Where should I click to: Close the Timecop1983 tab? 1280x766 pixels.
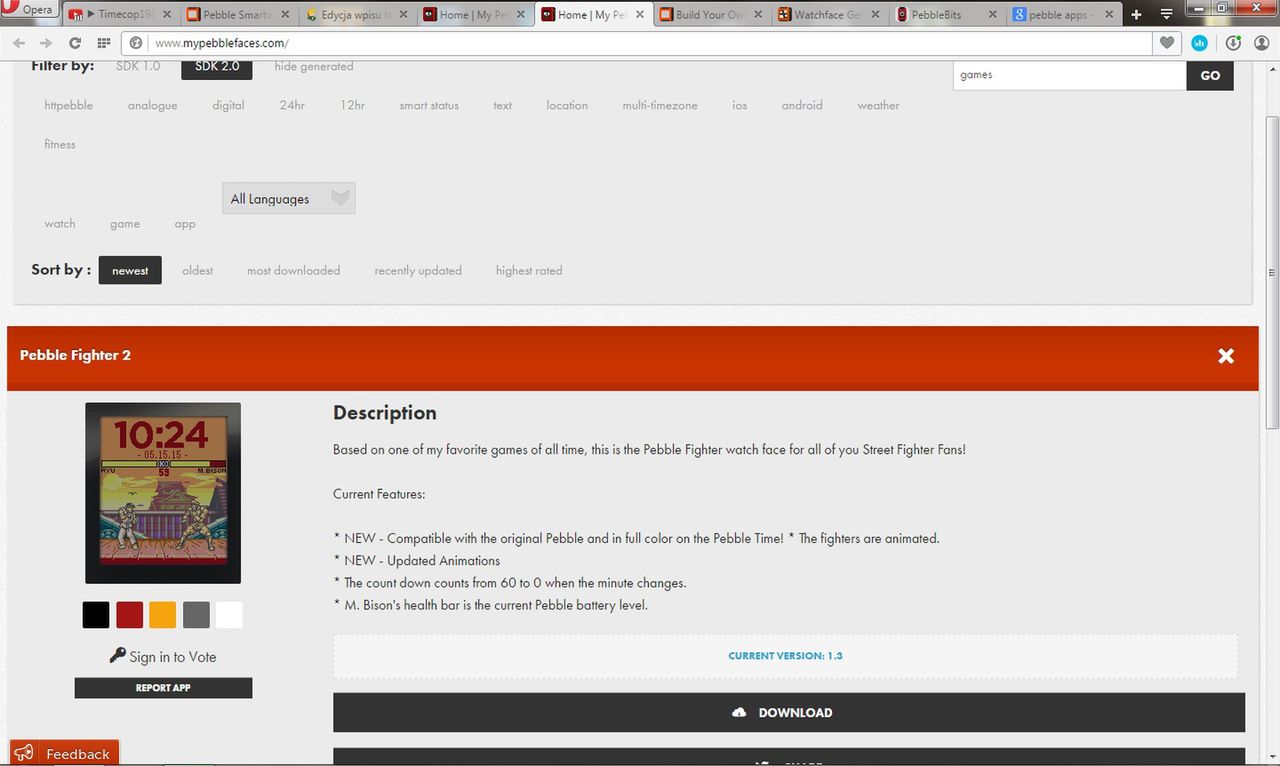click(x=165, y=15)
